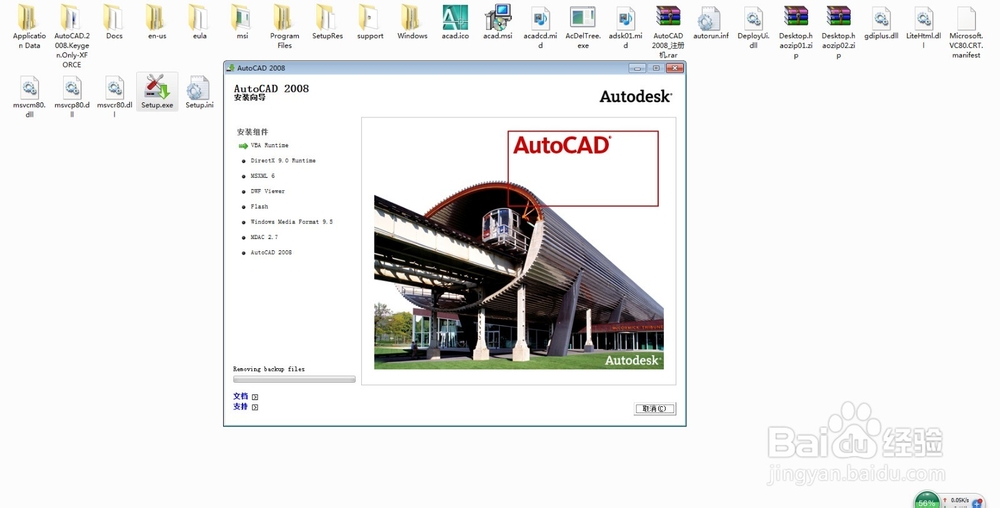
Task: Select the AutoCAD 2008 rar archive
Action: coord(668,32)
